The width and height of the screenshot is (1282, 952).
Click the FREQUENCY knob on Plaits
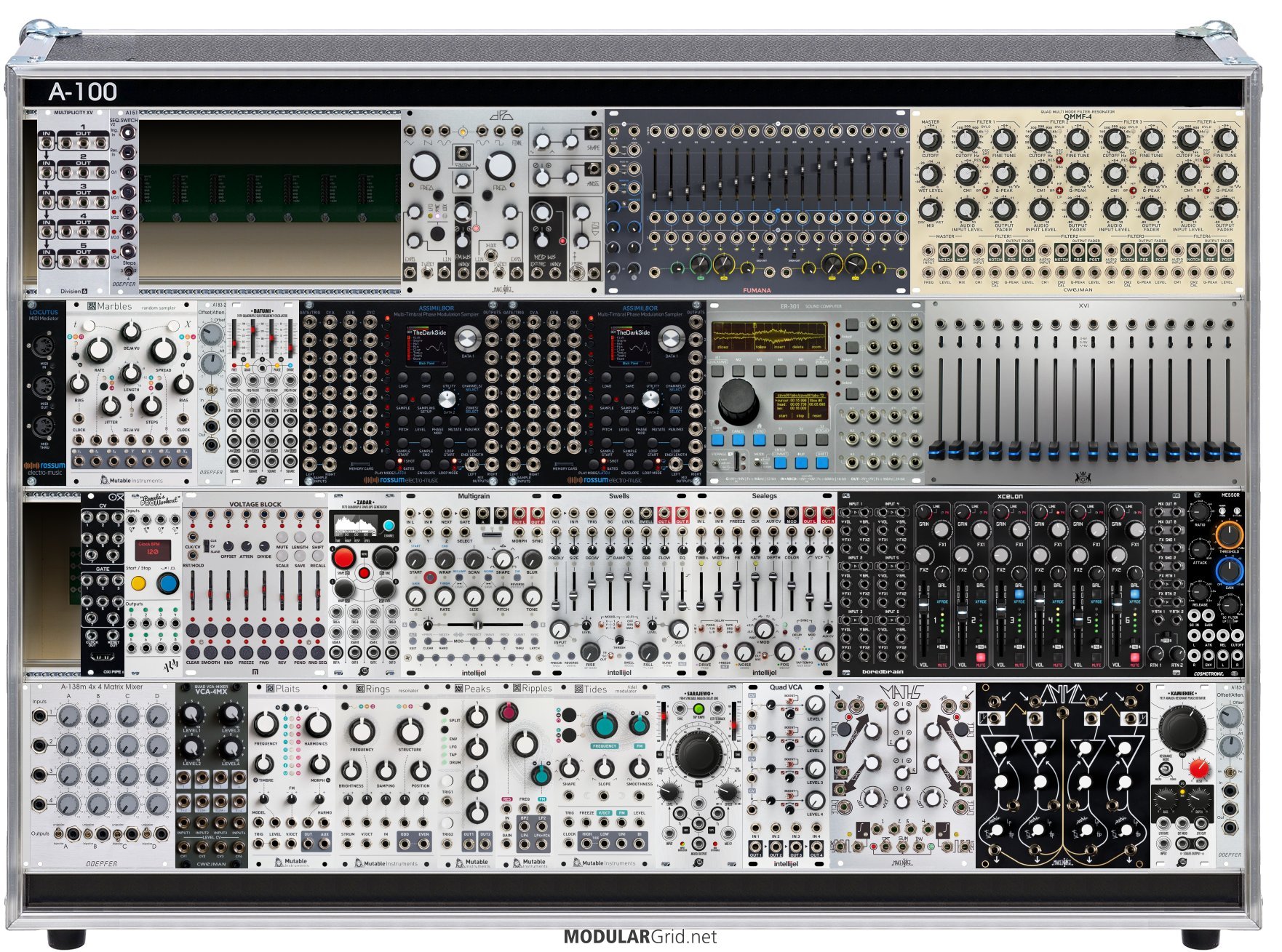tap(266, 724)
